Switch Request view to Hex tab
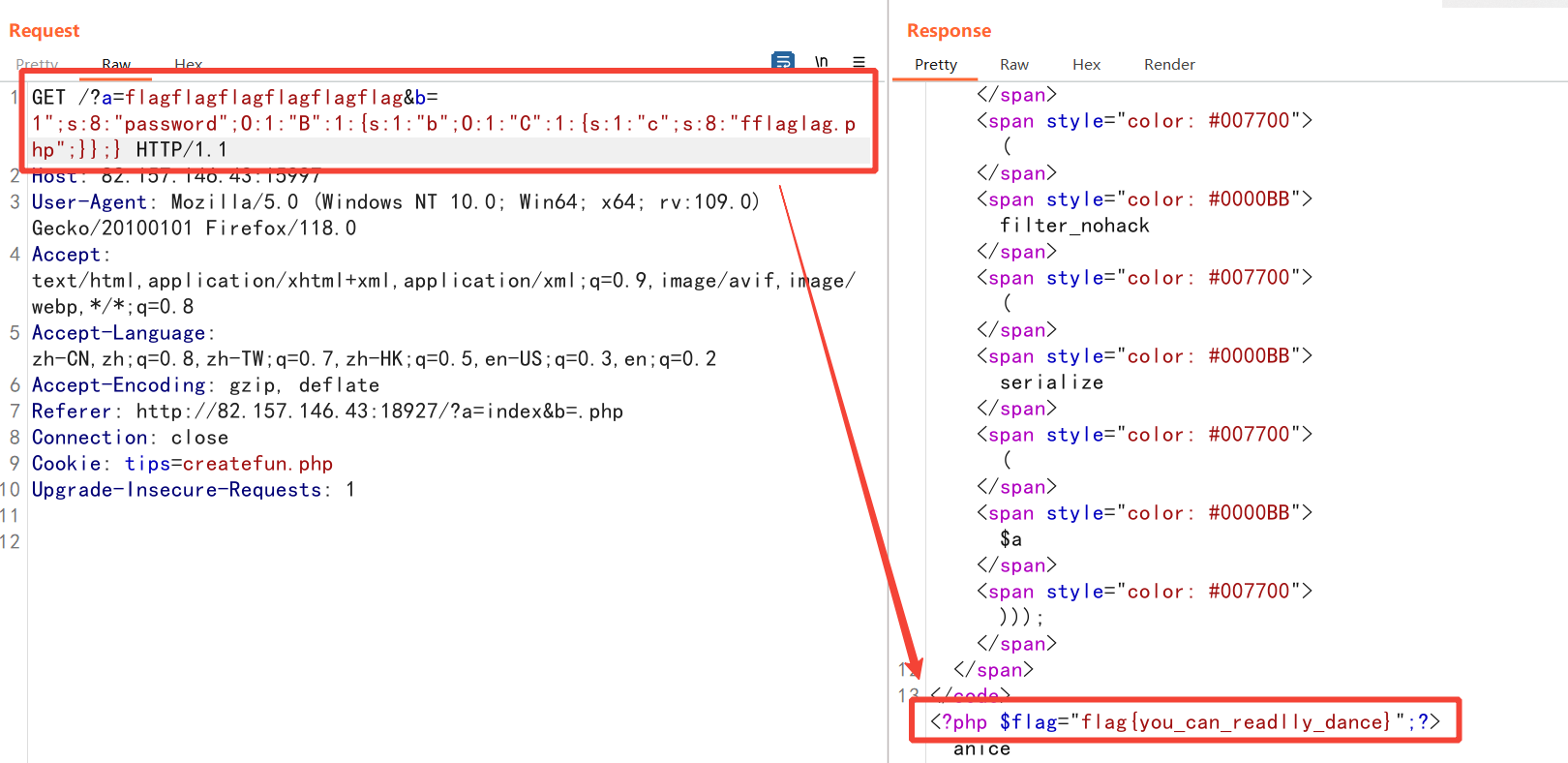 point(188,64)
